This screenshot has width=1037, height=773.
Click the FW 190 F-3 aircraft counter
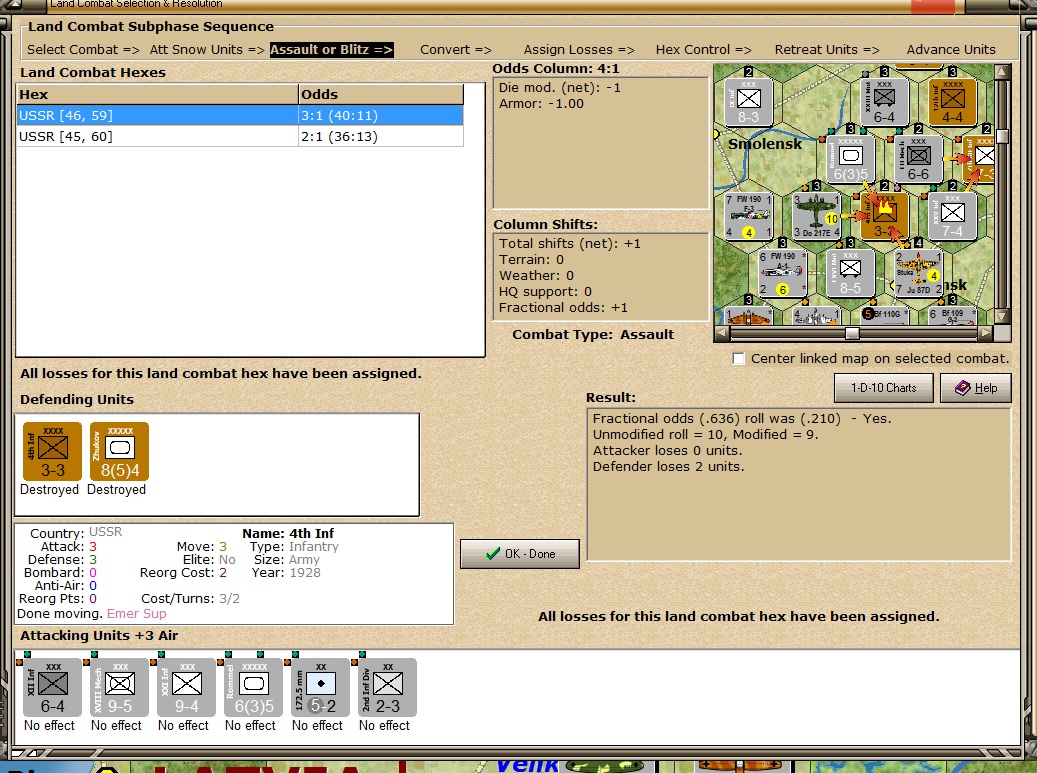pos(749,216)
